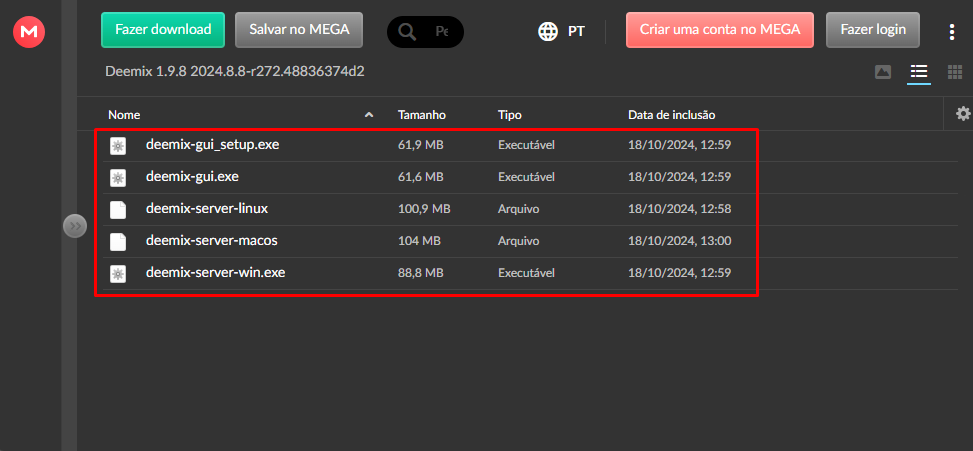Sort by Data de inclusão column
The image size is (973, 451).
click(x=672, y=115)
